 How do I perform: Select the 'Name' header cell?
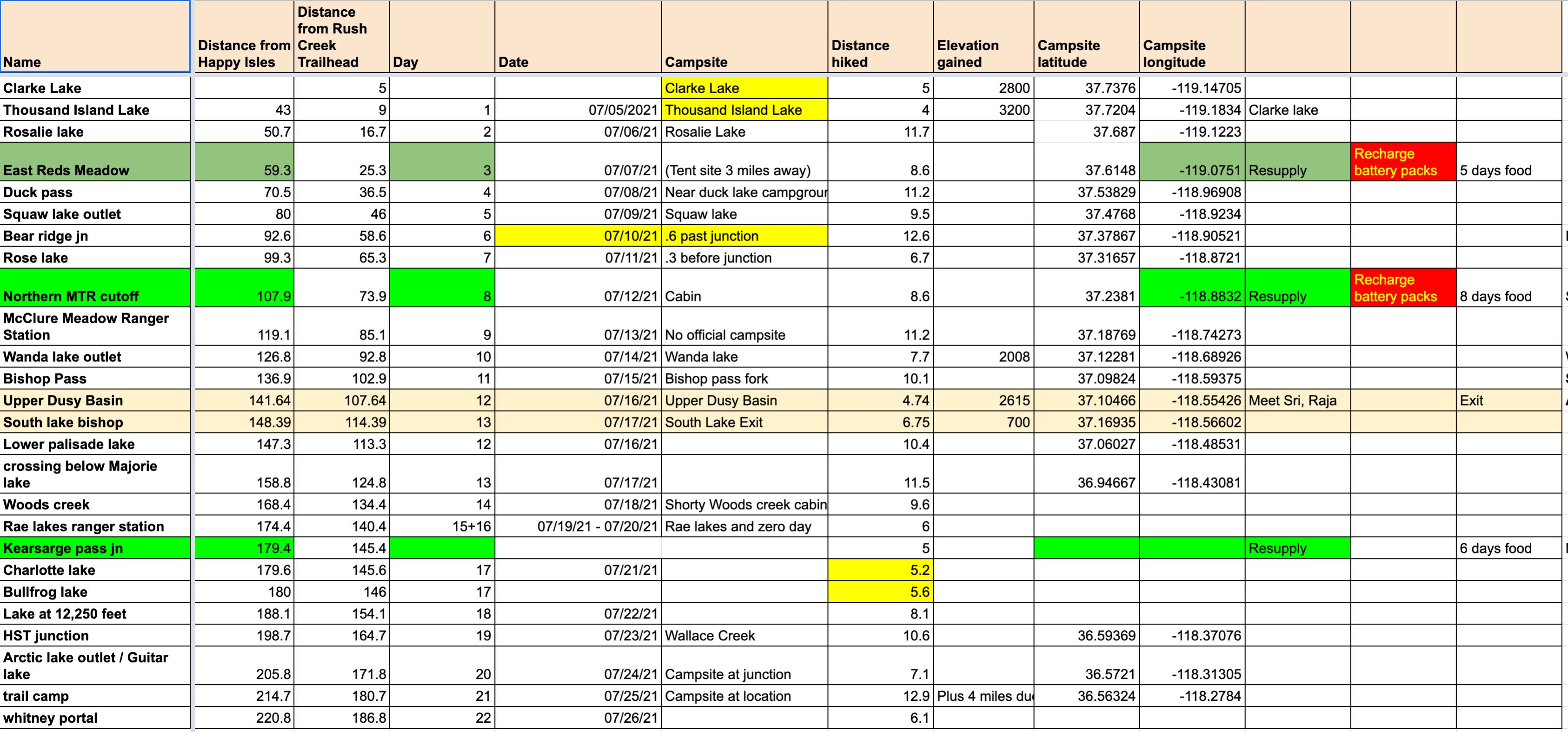(x=96, y=37)
